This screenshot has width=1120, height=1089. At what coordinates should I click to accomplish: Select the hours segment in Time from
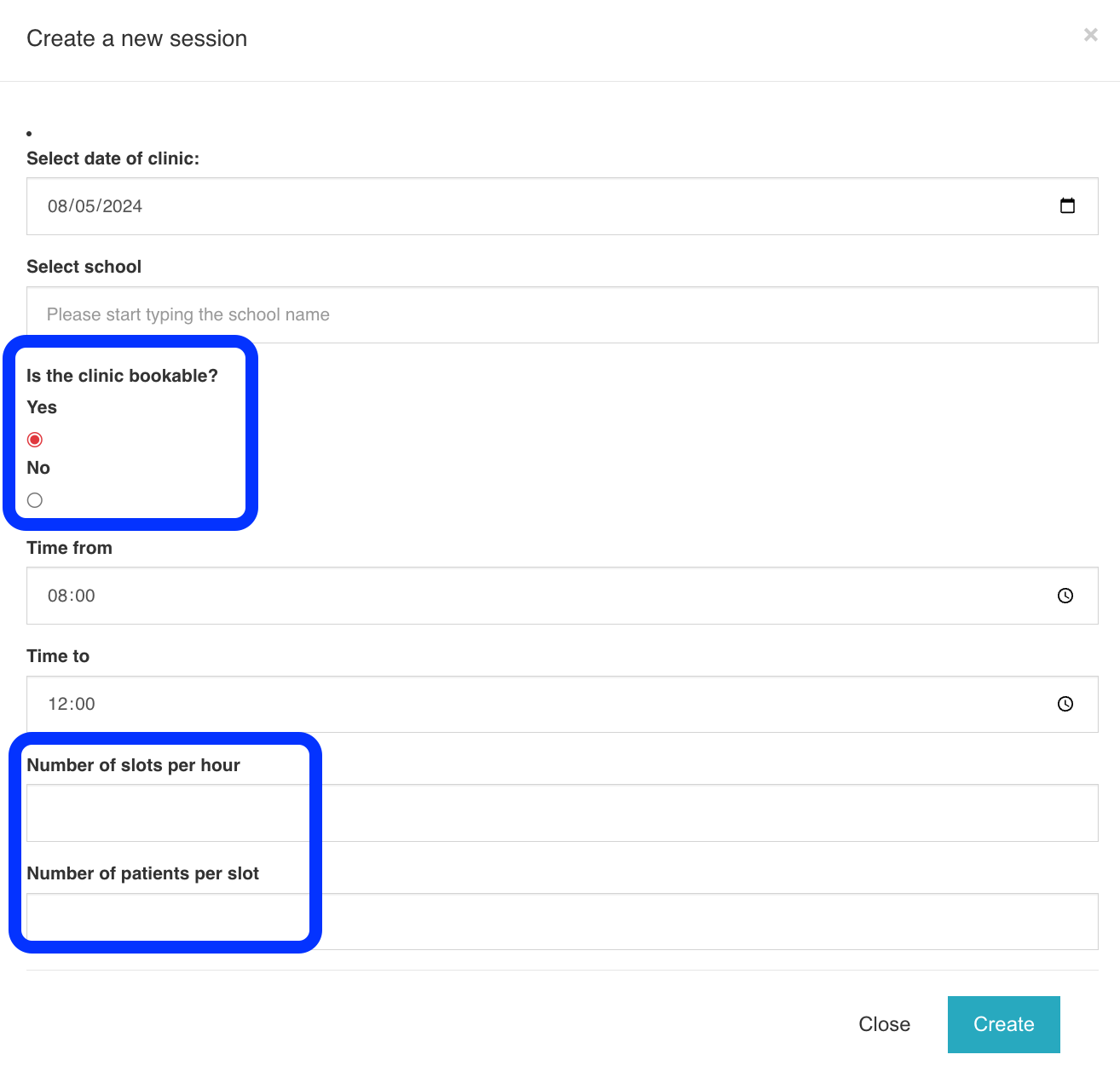tap(57, 596)
